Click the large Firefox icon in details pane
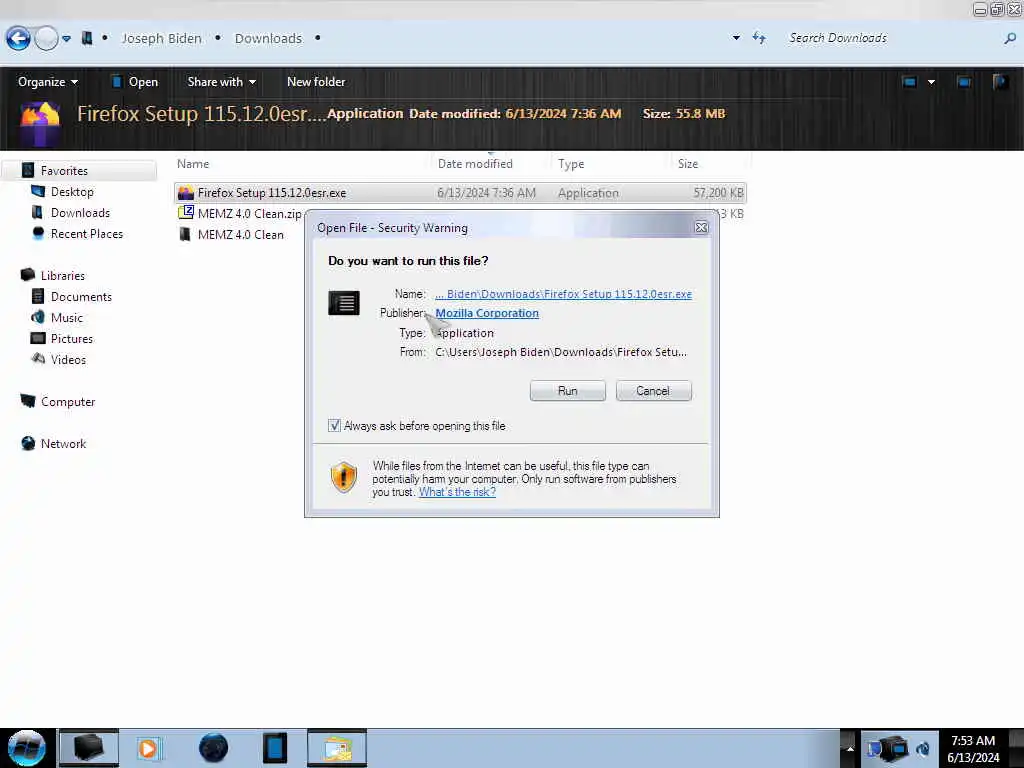Image resolution: width=1024 pixels, height=768 pixels. pyautogui.click(x=40, y=121)
